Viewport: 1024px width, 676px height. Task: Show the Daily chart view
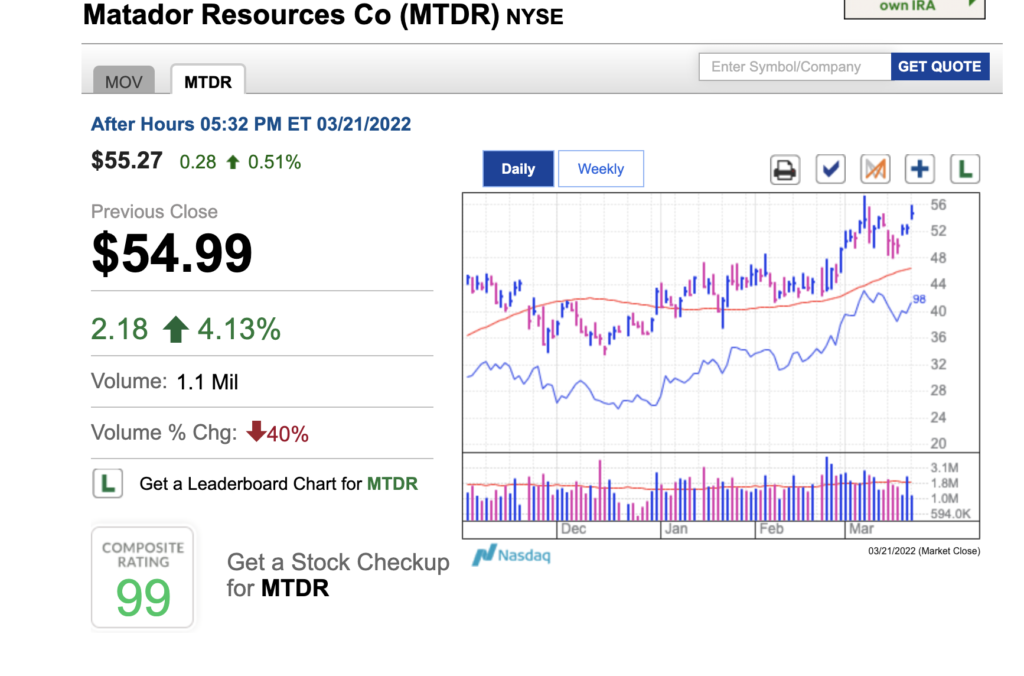[518, 169]
